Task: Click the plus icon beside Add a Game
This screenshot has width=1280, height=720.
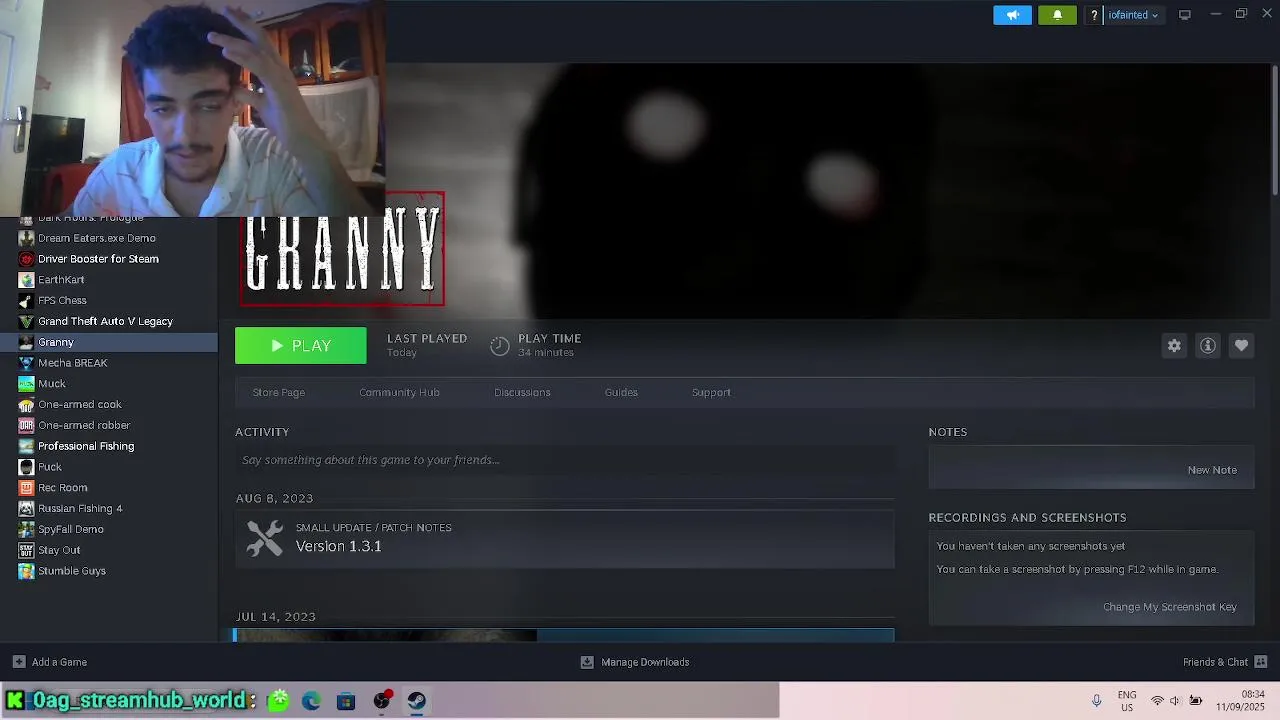Action: (19, 662)
